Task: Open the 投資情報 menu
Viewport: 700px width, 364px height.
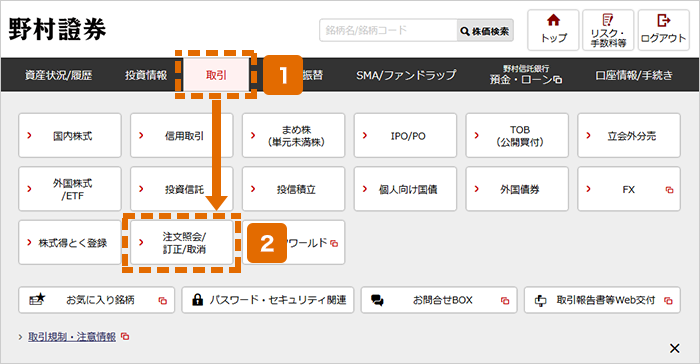Action: 146,75
